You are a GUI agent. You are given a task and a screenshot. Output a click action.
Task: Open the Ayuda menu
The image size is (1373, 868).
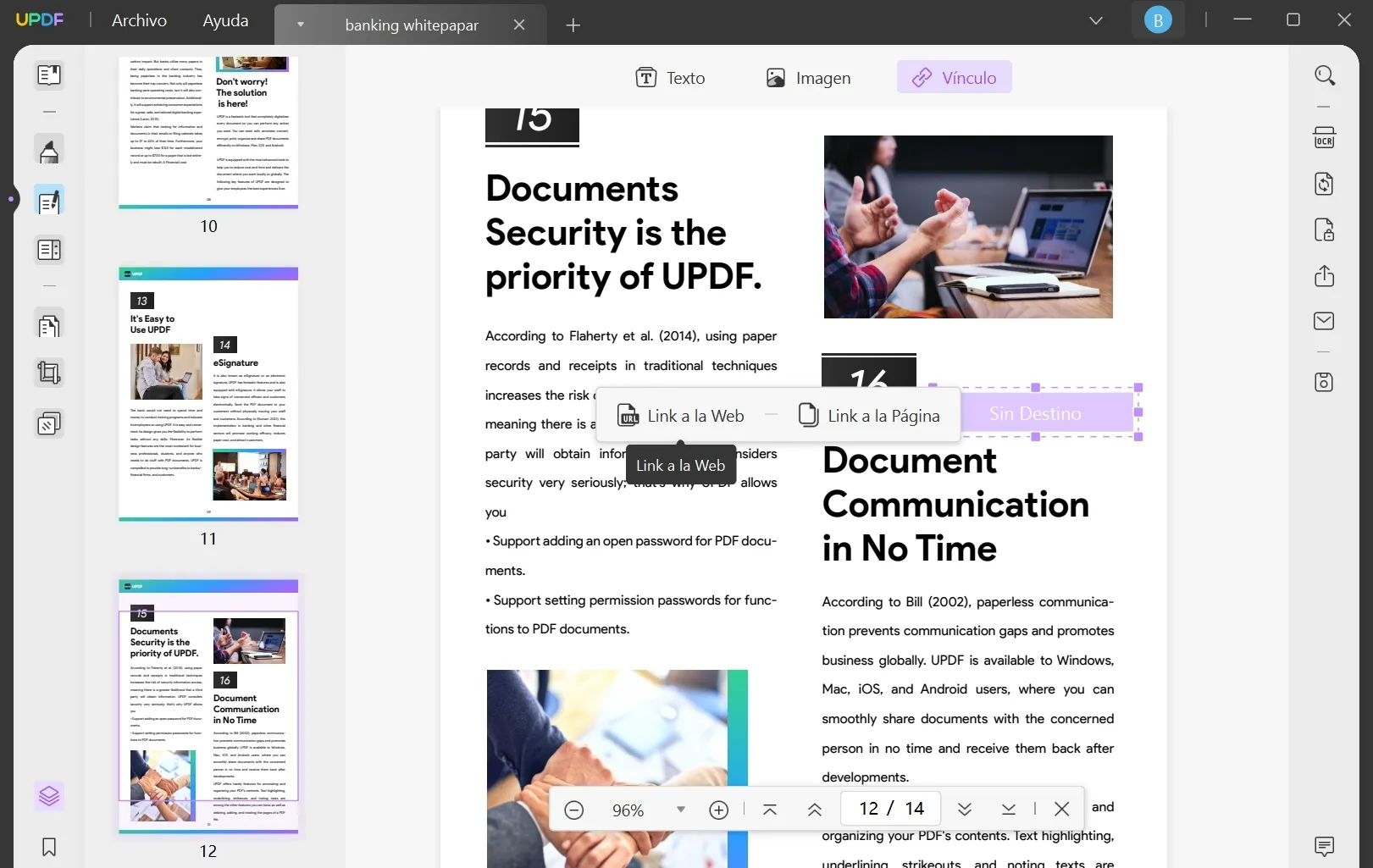(x=225, y=20)
